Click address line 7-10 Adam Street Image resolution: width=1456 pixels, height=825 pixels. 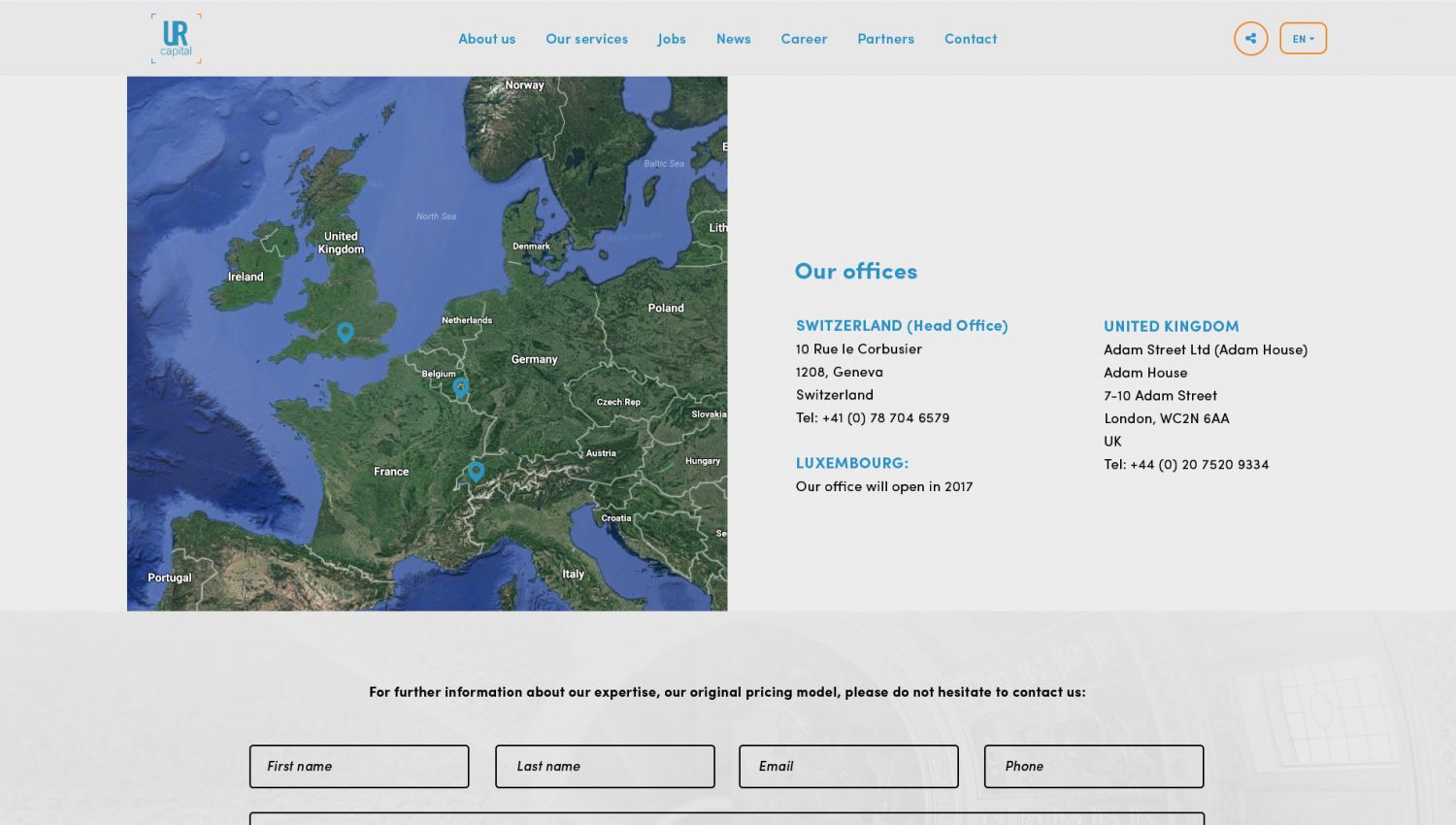(1160, 396)
